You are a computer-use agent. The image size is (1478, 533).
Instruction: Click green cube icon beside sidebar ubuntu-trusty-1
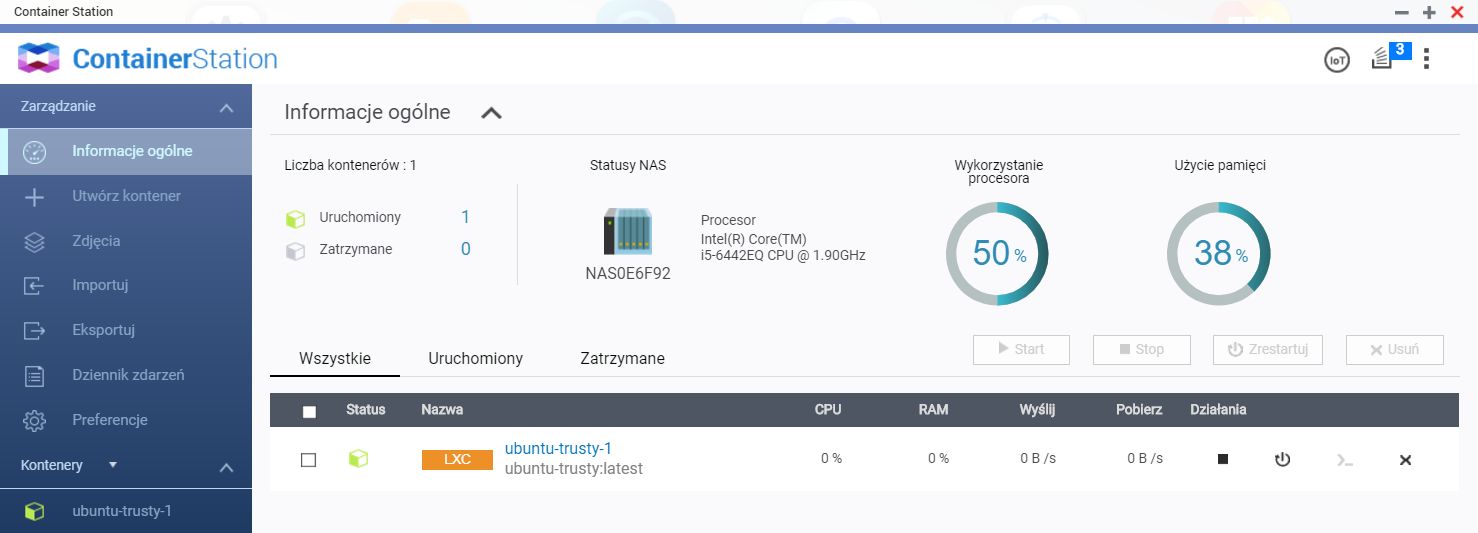[x=34, y=512]
